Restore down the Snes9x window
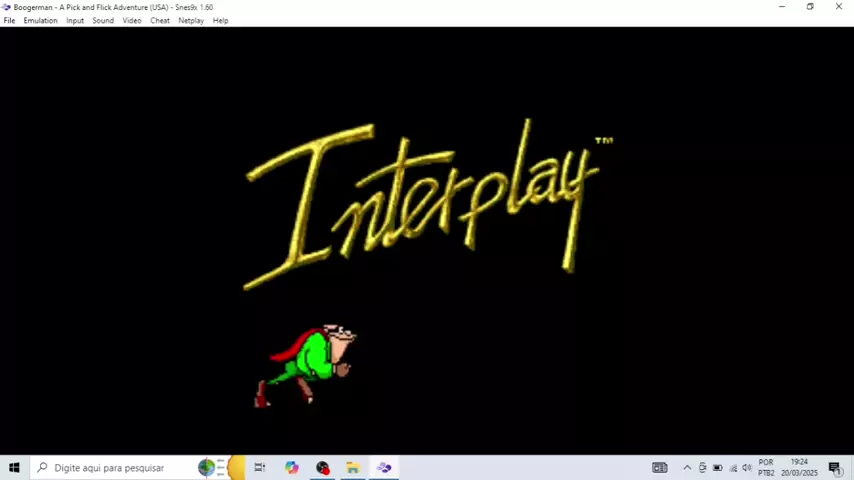The height and width of the screenshot is (480, 854). coord(810,7)
